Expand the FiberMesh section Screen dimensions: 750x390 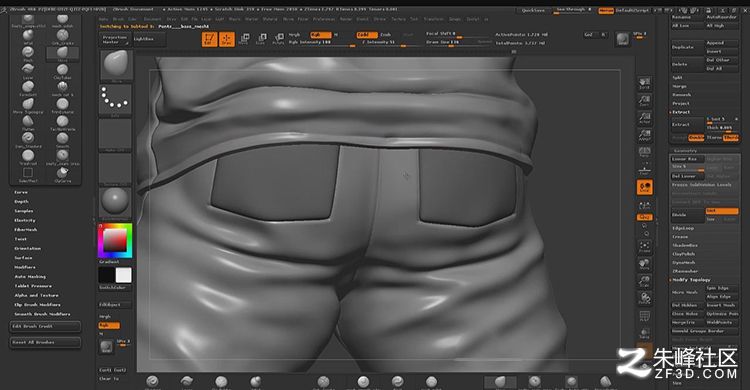tap(26, 230)
